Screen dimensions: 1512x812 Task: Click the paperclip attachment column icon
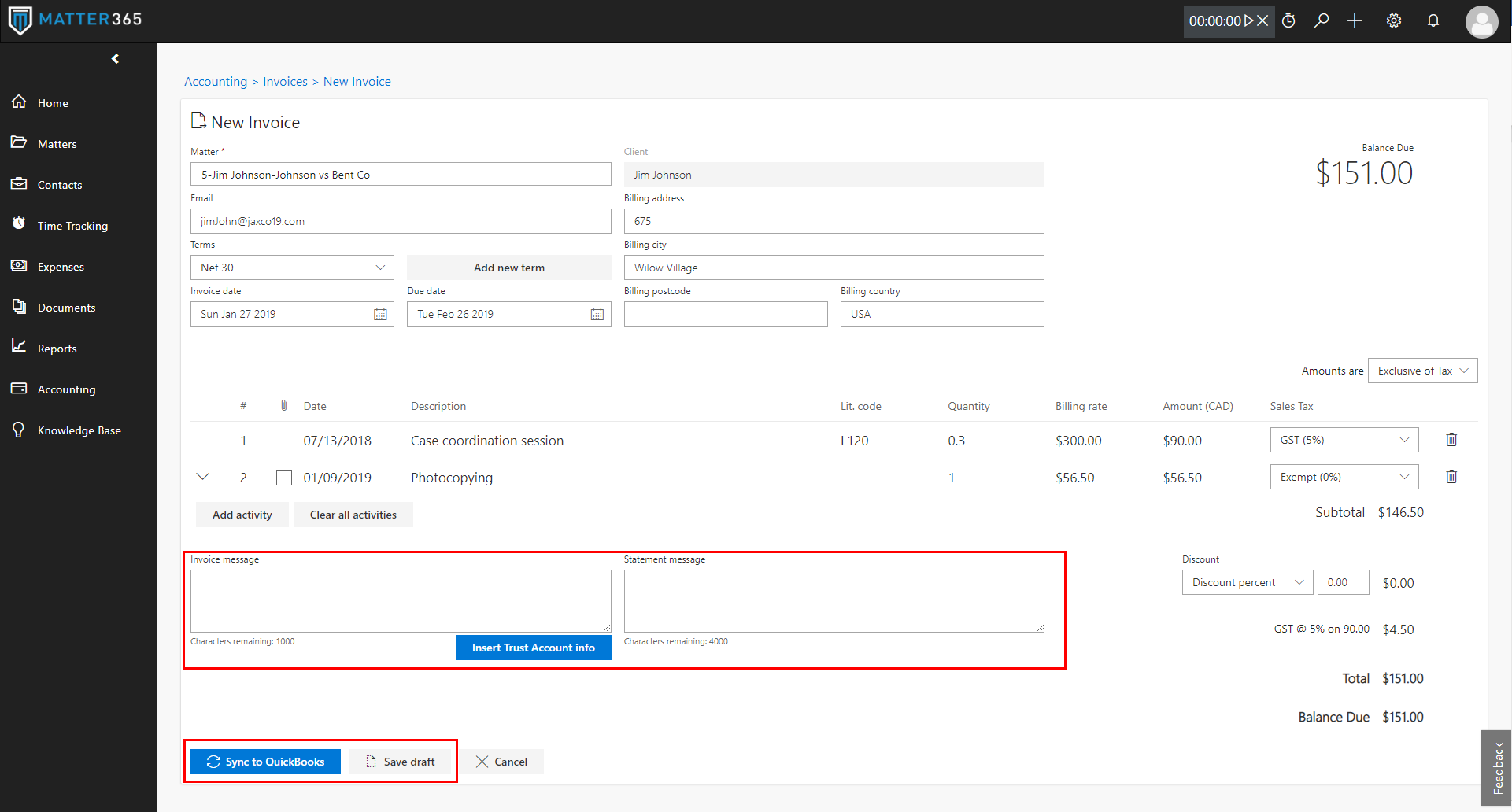point(284,405)
